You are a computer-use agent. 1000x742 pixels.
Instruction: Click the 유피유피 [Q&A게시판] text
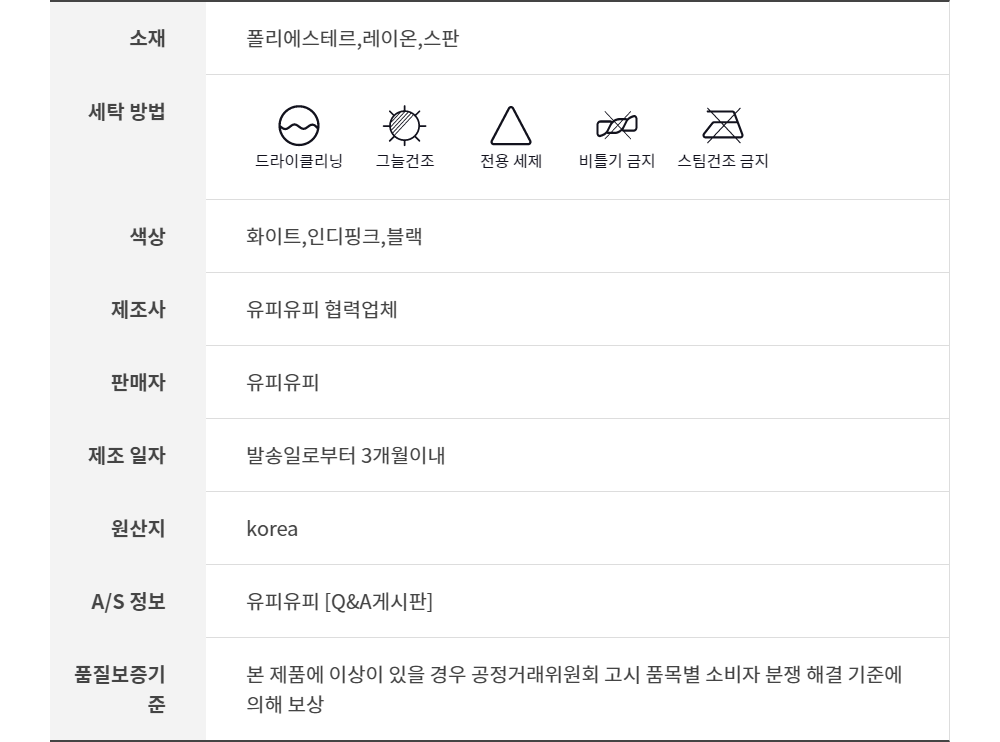[340, 602]
